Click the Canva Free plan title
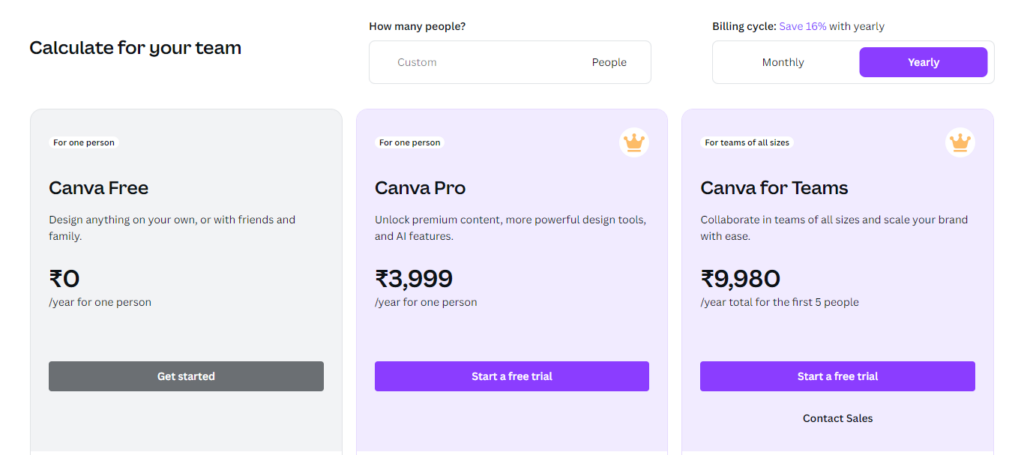This screenshot has height=455, width=1024. (99, 188)
